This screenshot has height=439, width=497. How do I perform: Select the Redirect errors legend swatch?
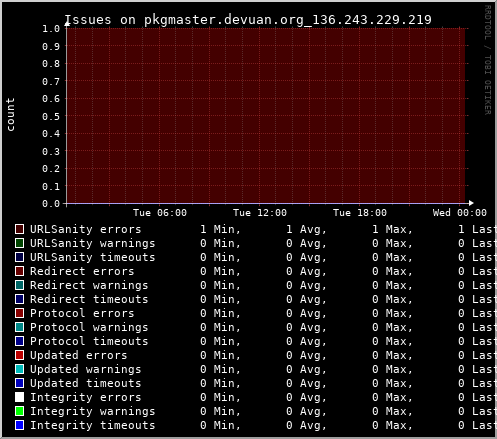(19, 271)
